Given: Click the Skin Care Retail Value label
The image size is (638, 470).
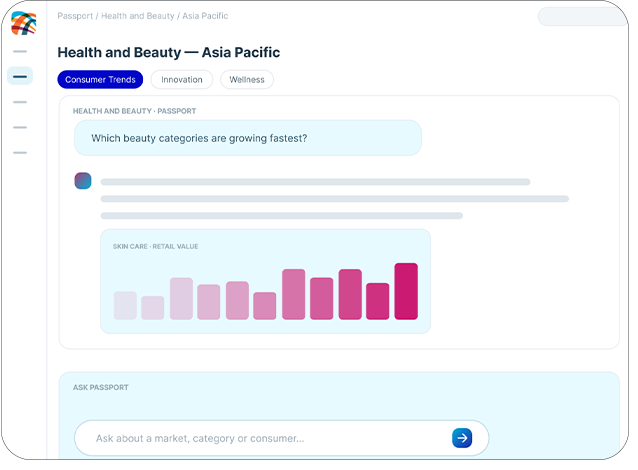Looking at the screenshot, I should click(155, 247).
